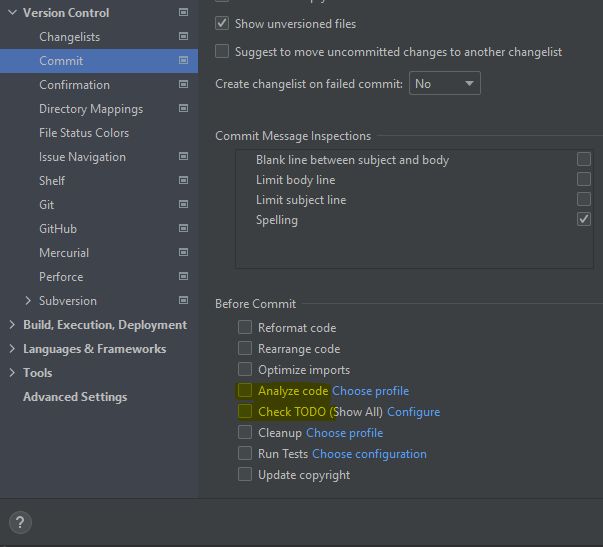Click Choose configuration link for Run Tests

[x=369, y=454]
